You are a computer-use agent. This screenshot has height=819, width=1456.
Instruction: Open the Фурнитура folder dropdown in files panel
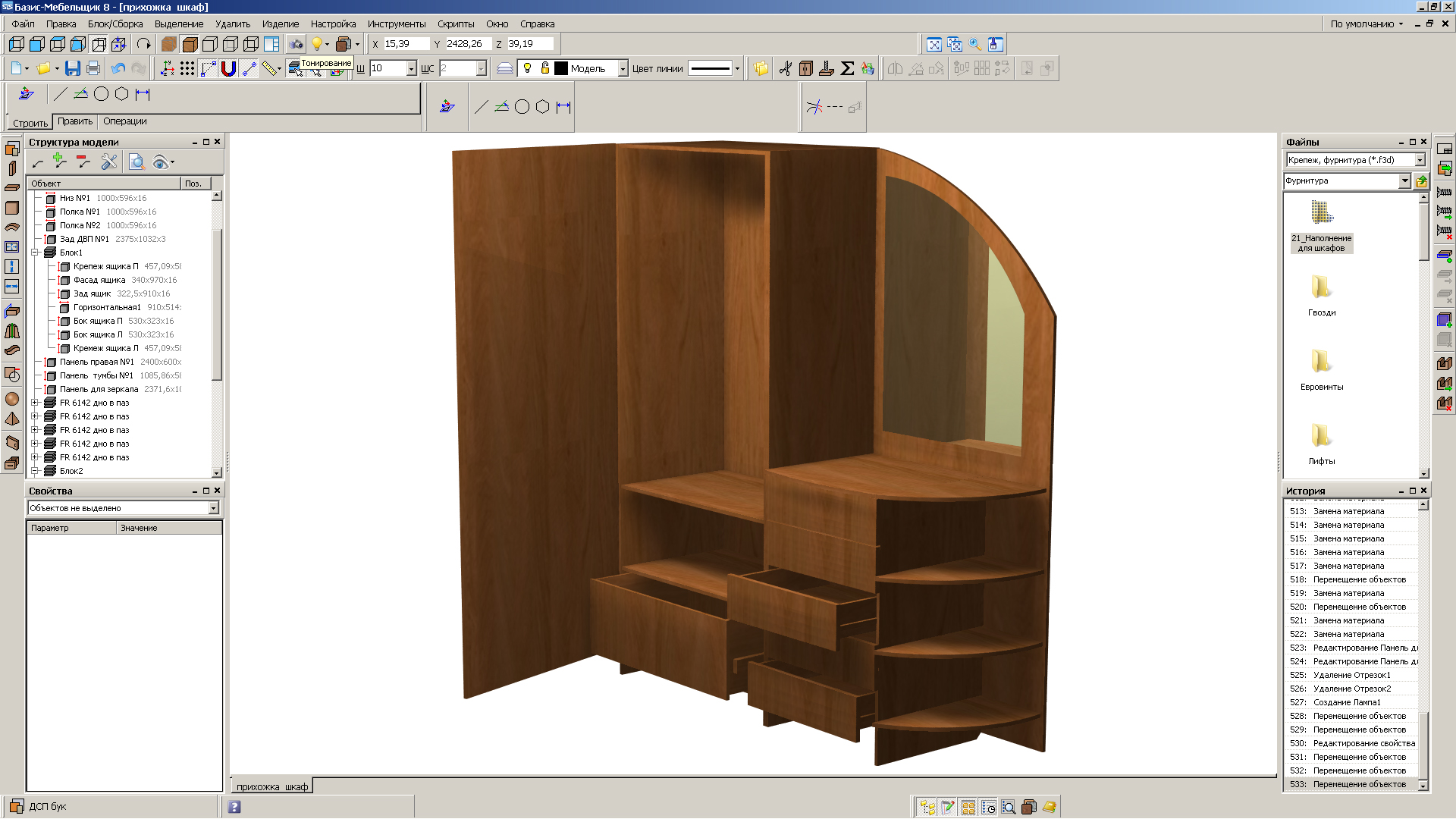click(x=1406, y=180)
